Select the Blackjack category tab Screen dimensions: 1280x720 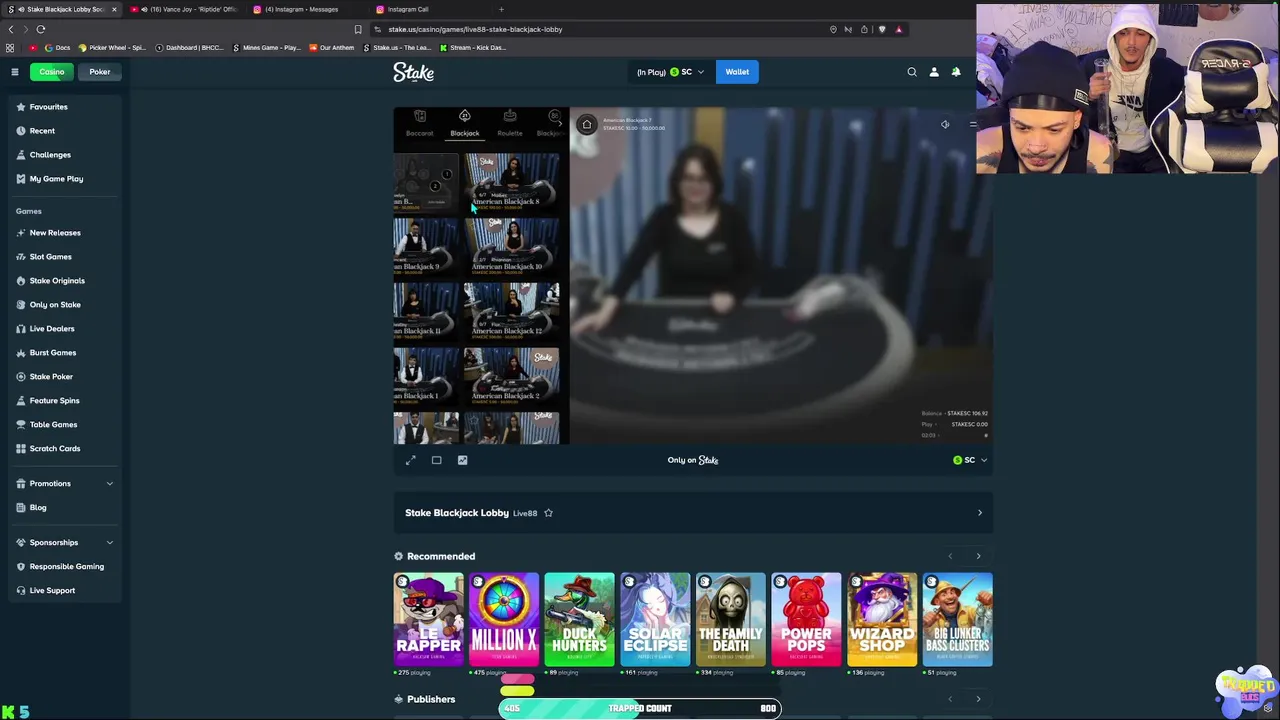coord(465,123)
